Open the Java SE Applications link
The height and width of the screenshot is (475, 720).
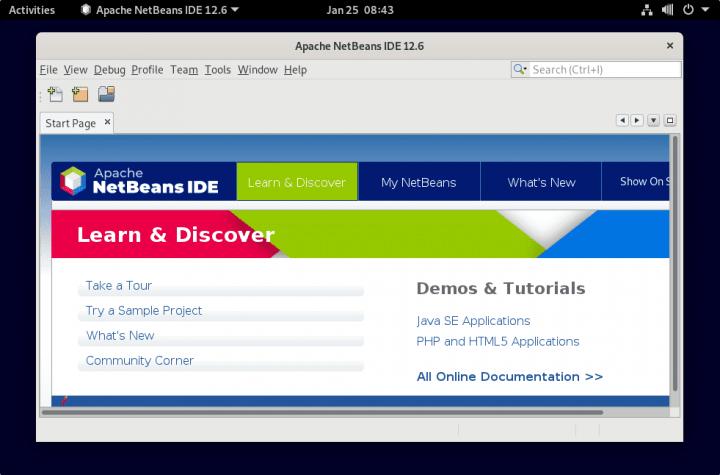point(473,321)
